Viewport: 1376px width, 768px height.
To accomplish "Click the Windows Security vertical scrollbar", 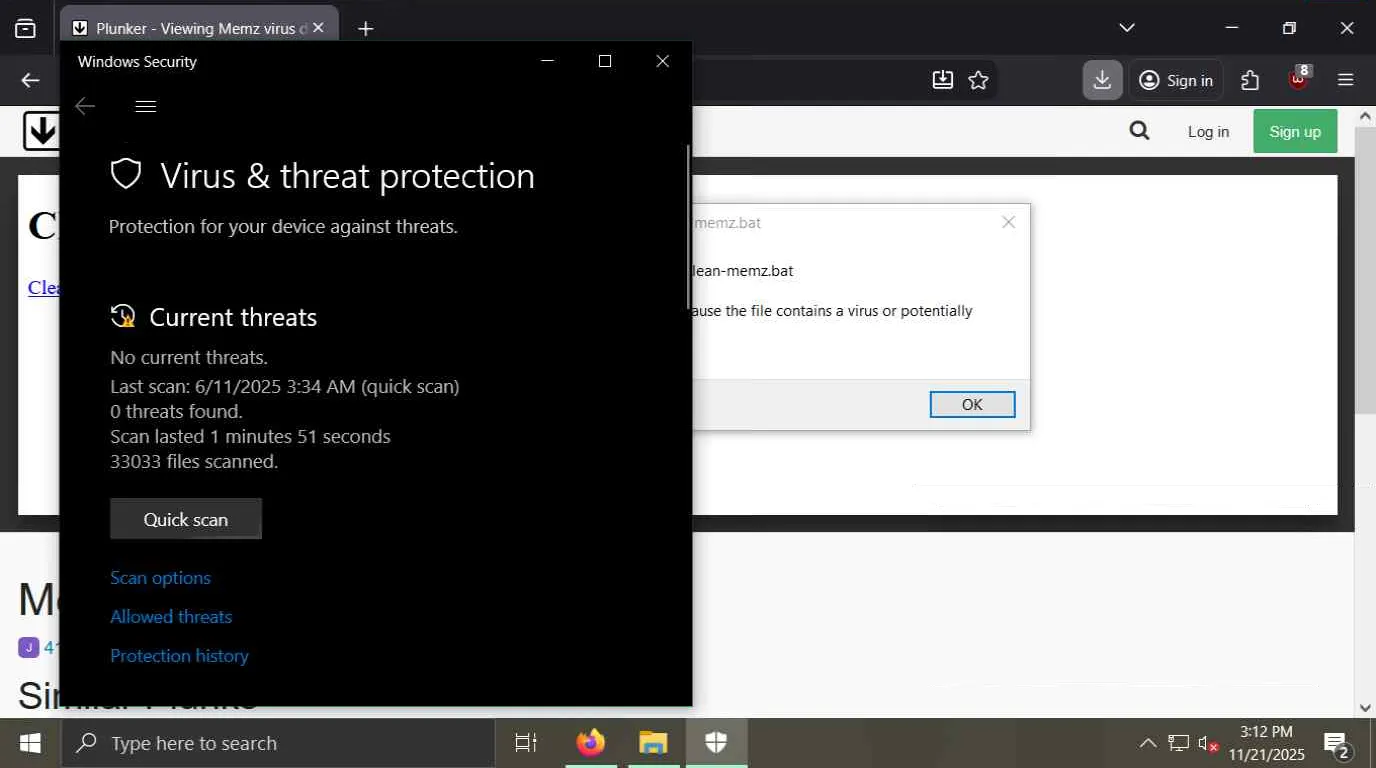I will click(x=688, y=226).
